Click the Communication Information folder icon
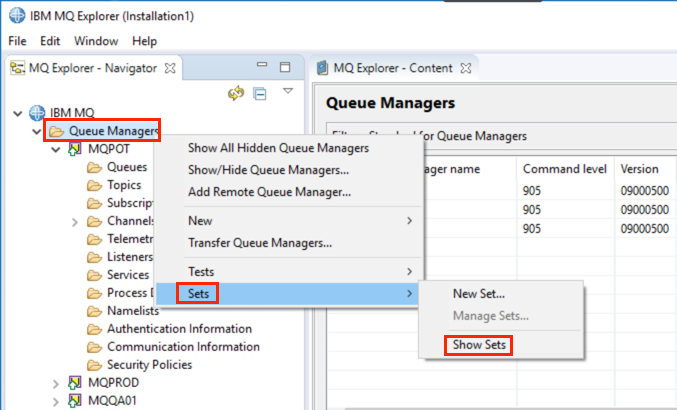The height and width of the screenshot is (410, 677). tap(94, 347)
